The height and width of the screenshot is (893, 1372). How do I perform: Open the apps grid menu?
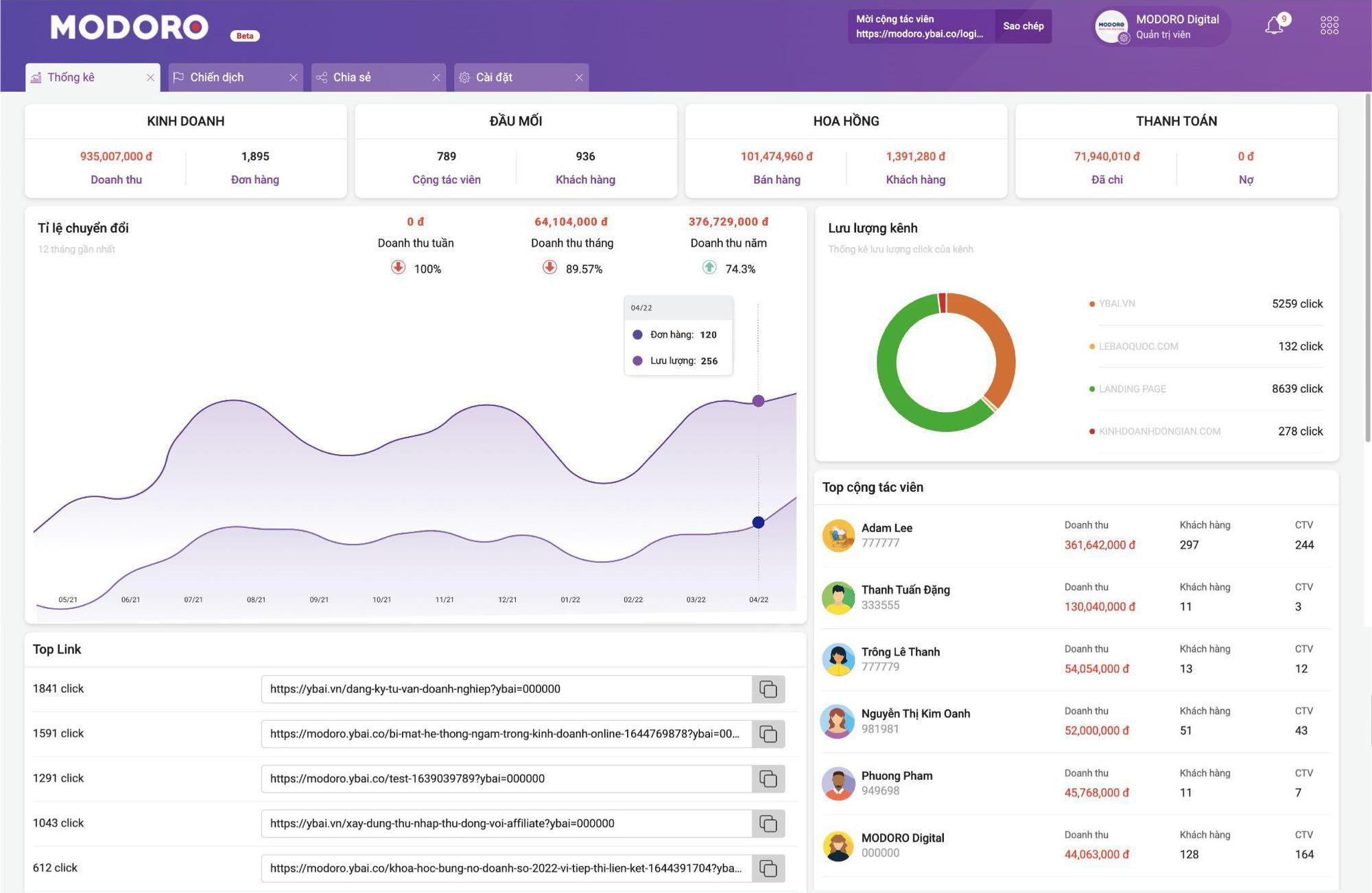click(1329, 26)
